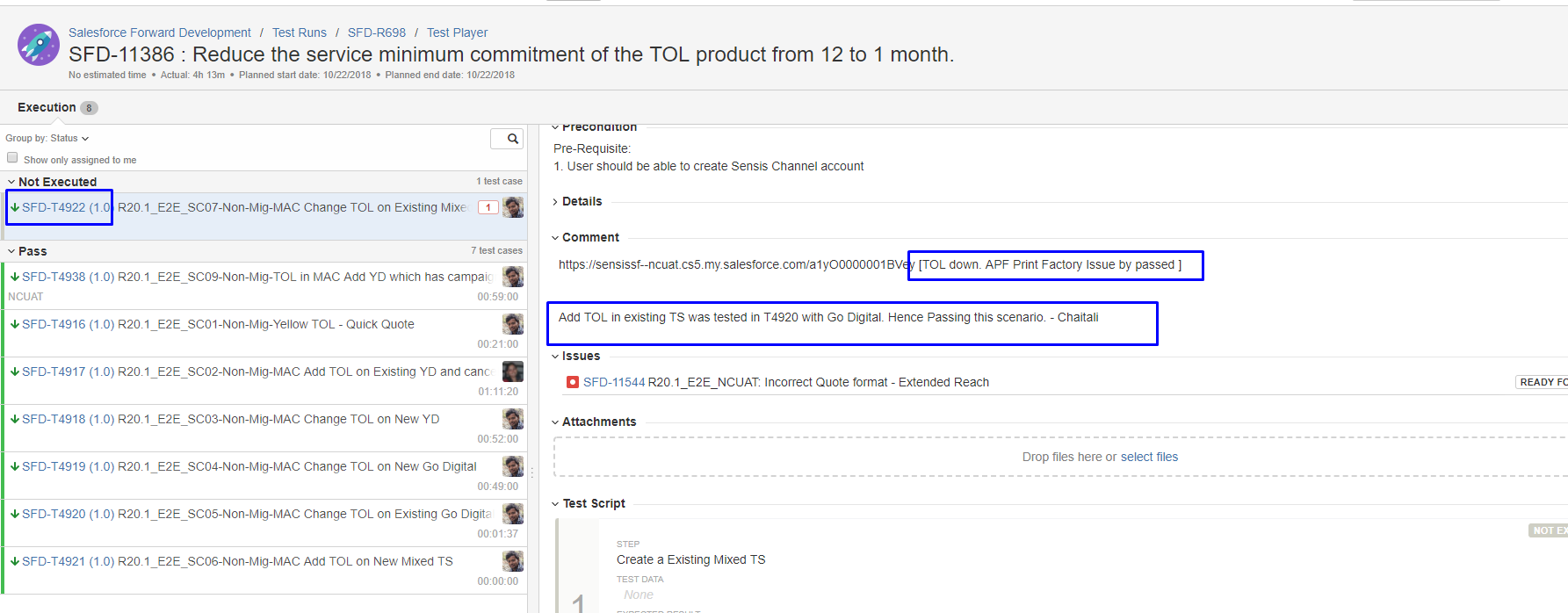Click the red bug icon beside SFD-11544
The height and width of the screenshot is (613, 1568).
[x=573, y=382]
